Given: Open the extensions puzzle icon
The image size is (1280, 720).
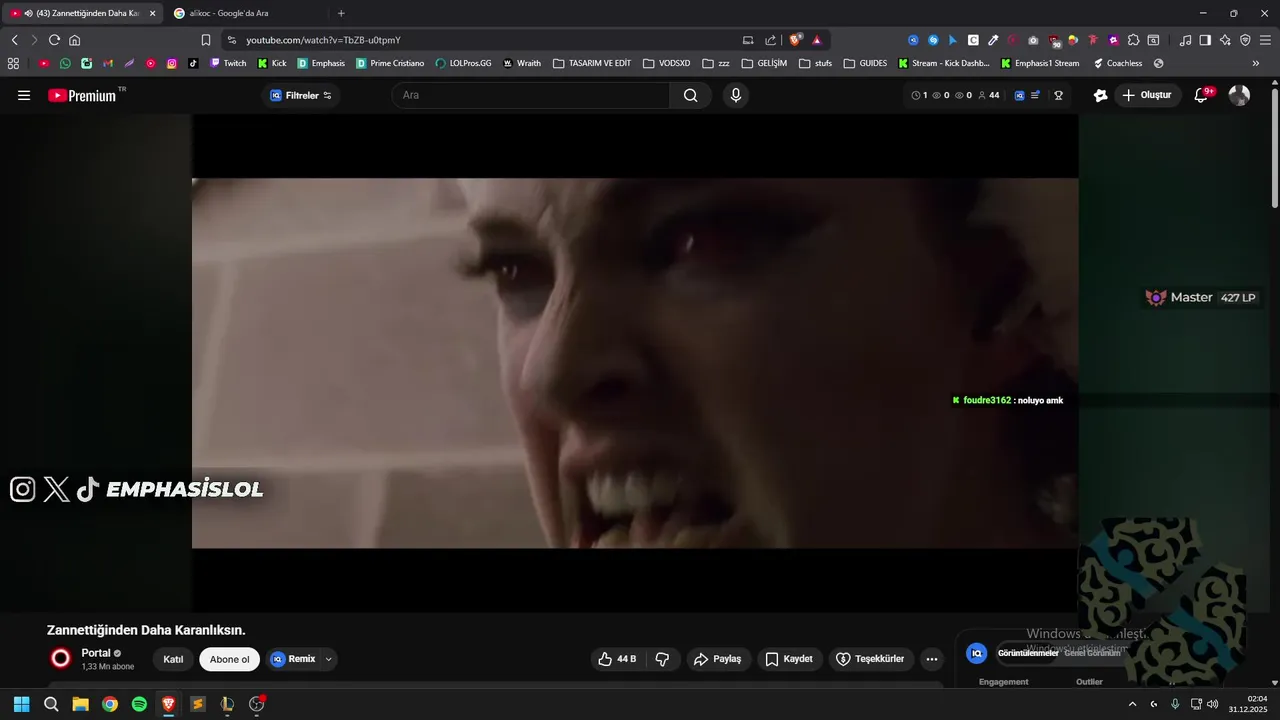Looking at the screenshot, I should (1133, 40).
